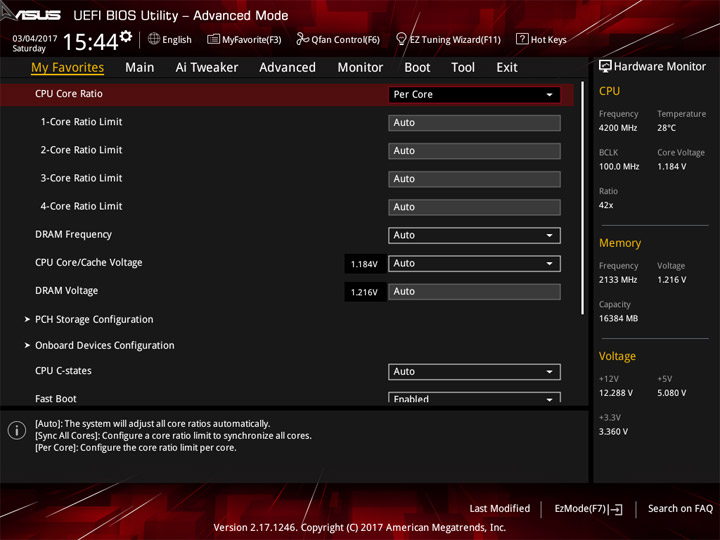The width and height of the screenshot is (720, 540).
Task: Switch to the Tool tab
Action: 463,68
